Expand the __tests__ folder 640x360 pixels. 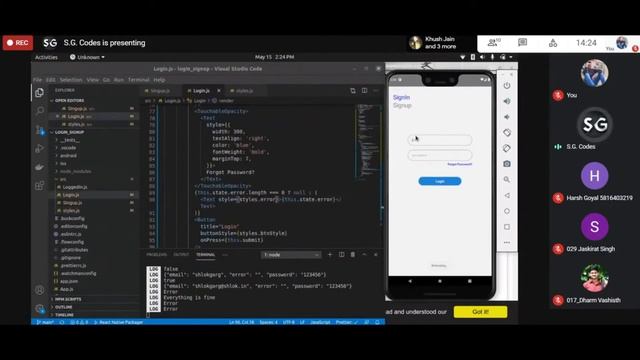70,140
